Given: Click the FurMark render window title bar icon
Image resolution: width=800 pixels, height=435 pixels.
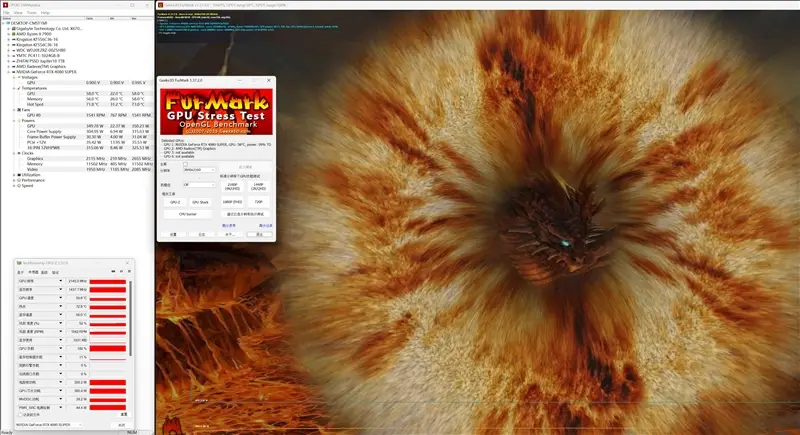Looking at the screenshot, I should point(161,5).
